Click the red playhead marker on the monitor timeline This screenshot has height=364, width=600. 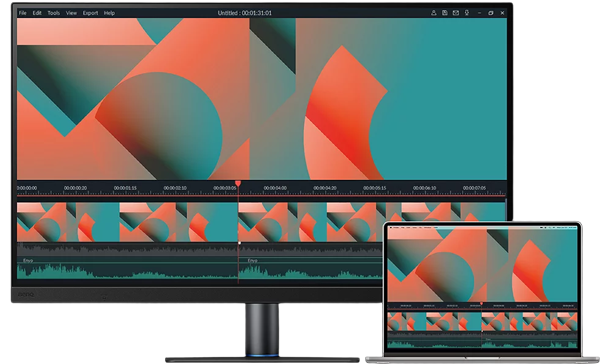(x=238, y=184)
